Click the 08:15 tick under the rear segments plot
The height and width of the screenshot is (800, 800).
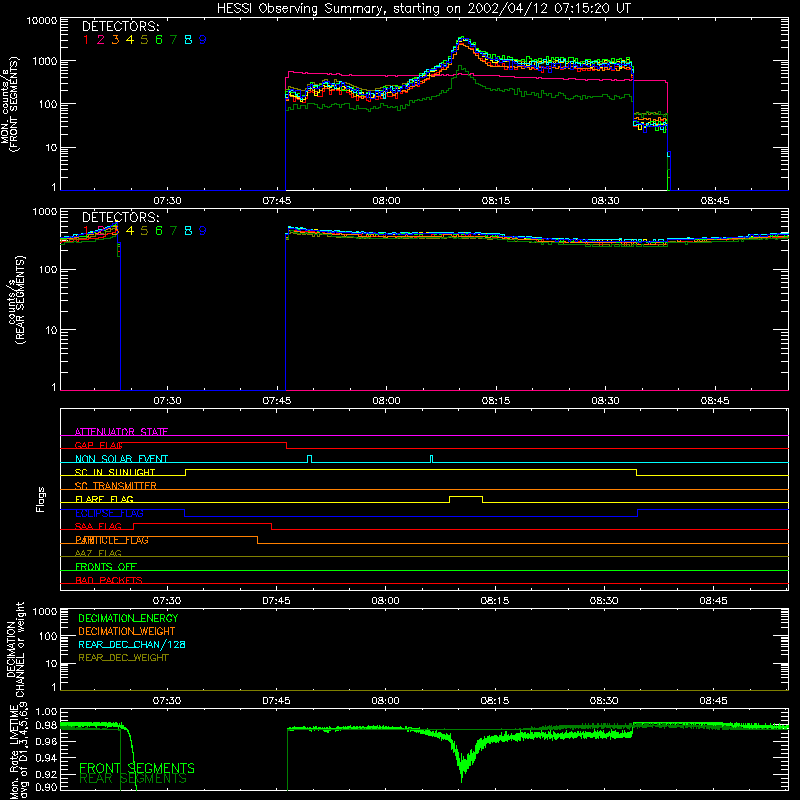click(496, 401)
